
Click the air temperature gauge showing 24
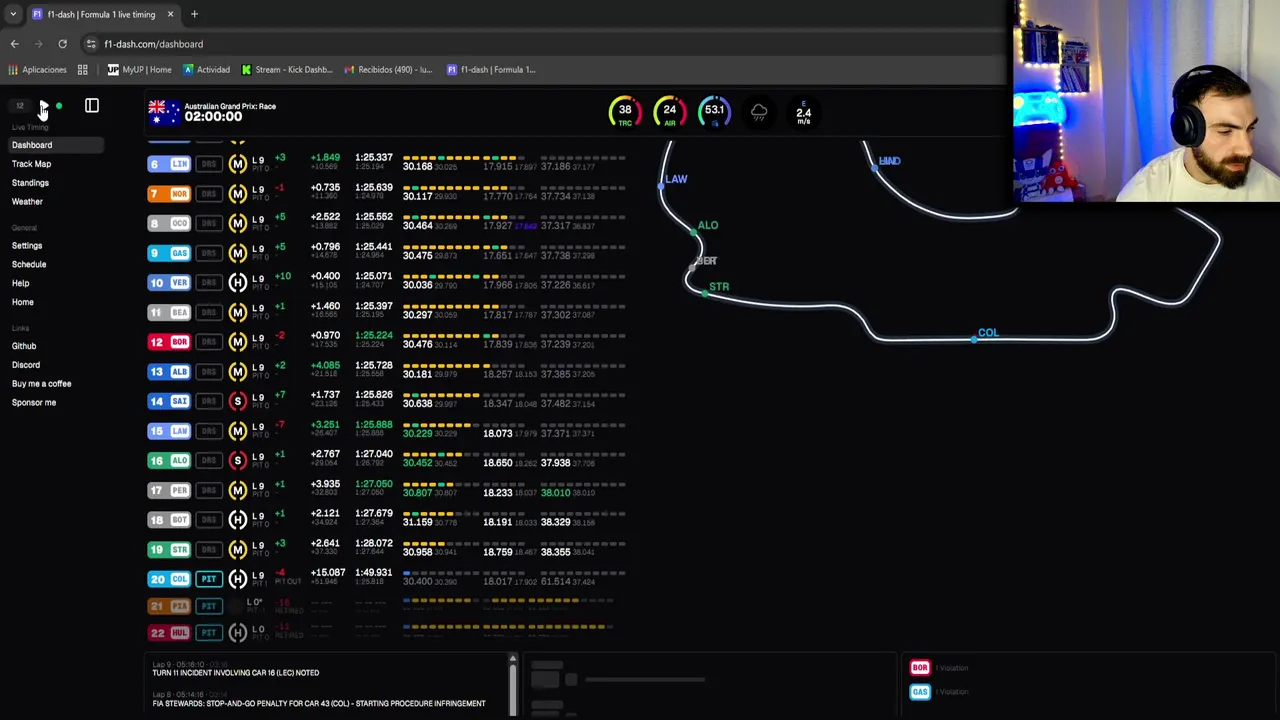coord(669,112)
